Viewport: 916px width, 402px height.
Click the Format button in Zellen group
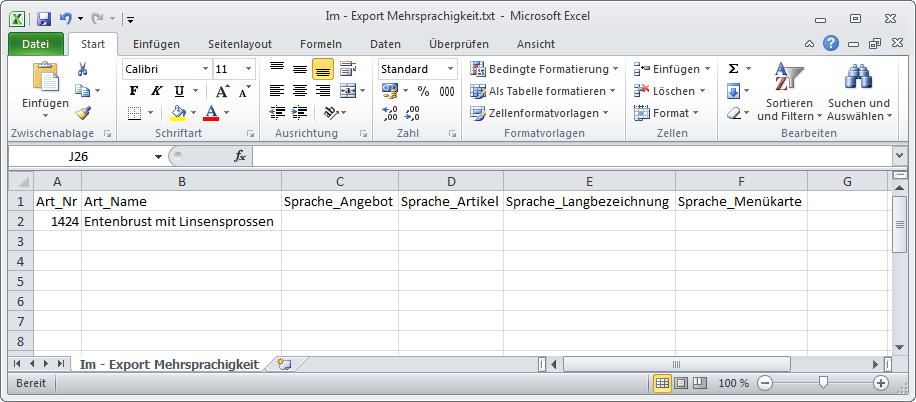click(668, 113)
